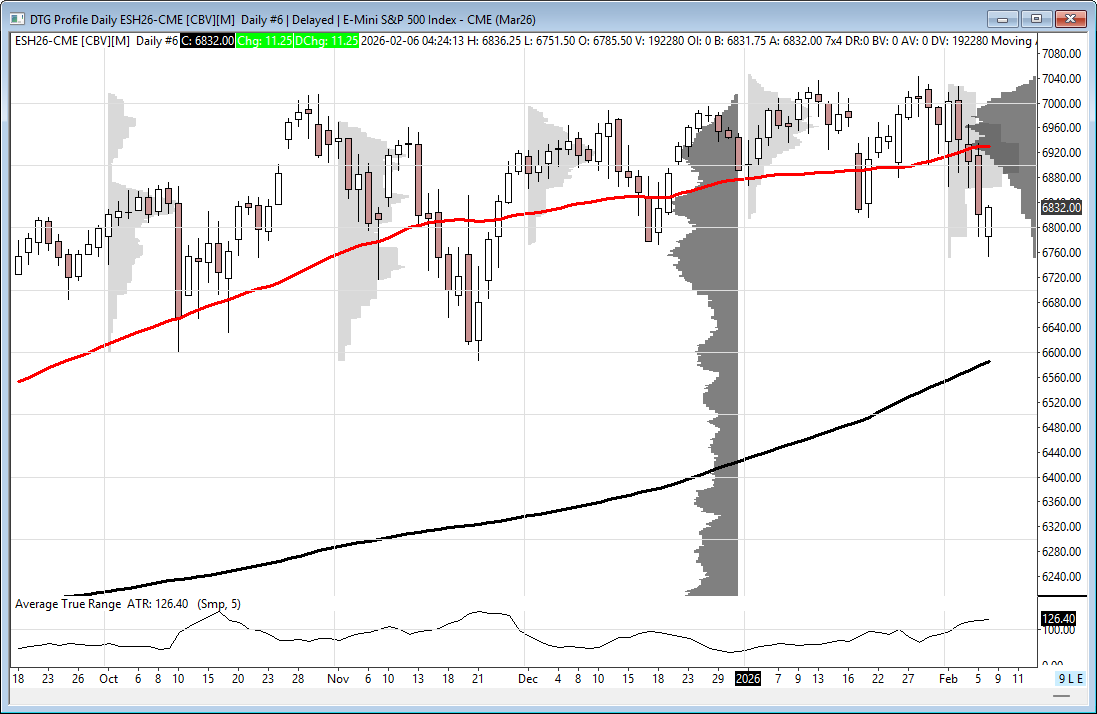
Task: Maximize the DTG Profile chart window
Action: pyautogui.click(x=1036, y=18)
